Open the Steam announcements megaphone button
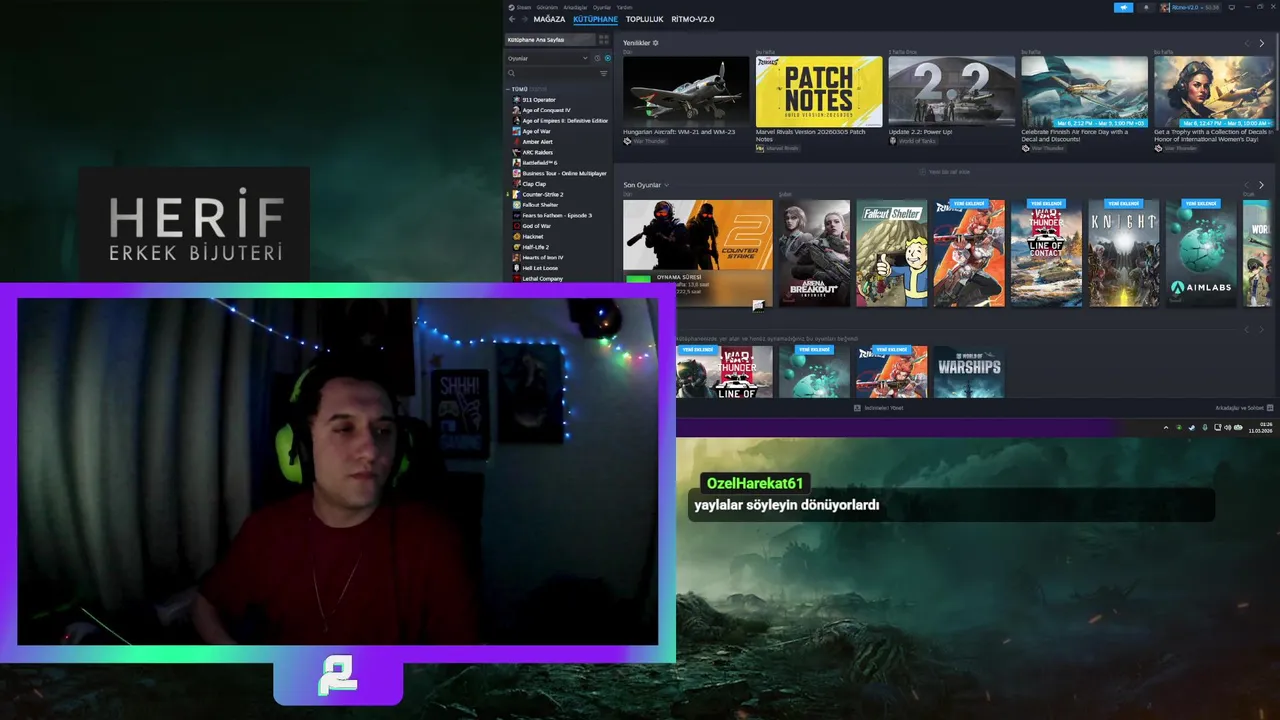Screen dimensions: 1280x720 1123,7
